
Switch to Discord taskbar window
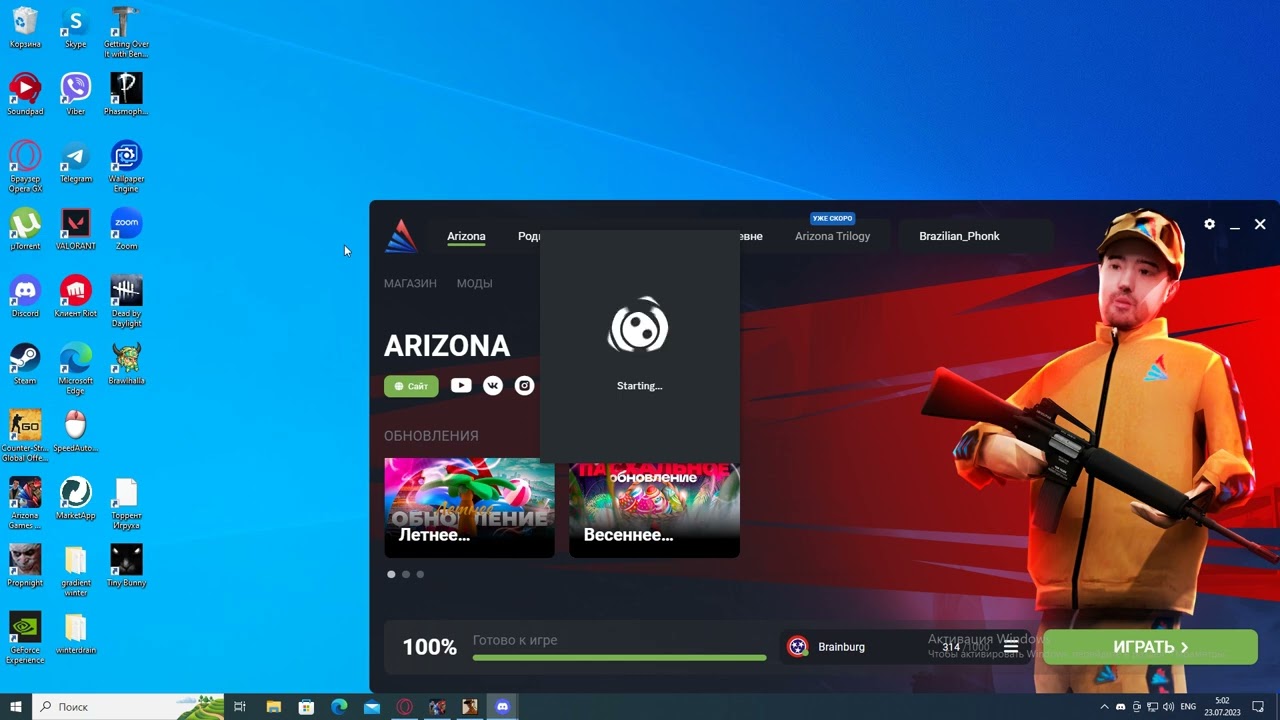(x=502, y=706)
